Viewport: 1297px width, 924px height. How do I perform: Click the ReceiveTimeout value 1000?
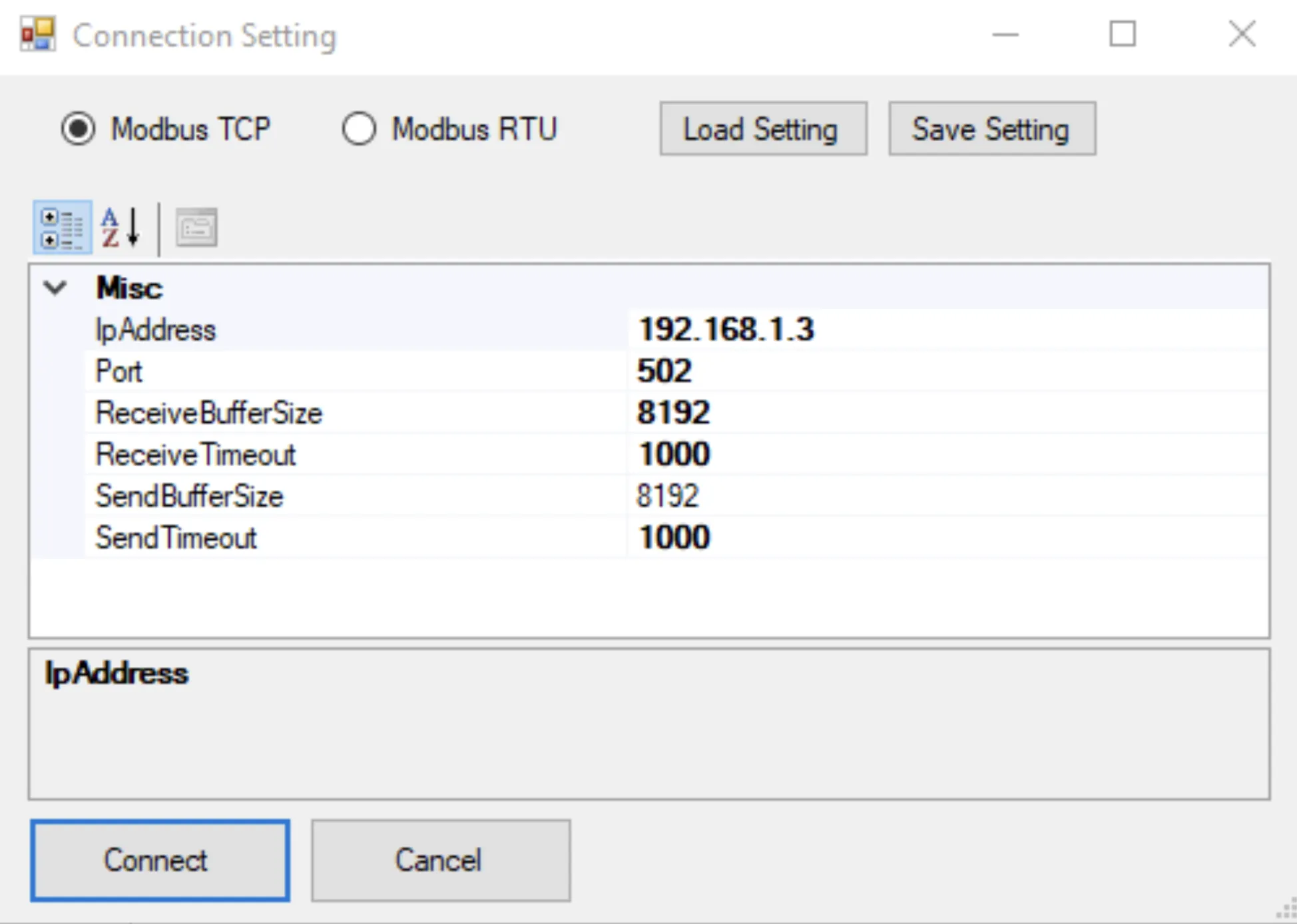point(673,453)
